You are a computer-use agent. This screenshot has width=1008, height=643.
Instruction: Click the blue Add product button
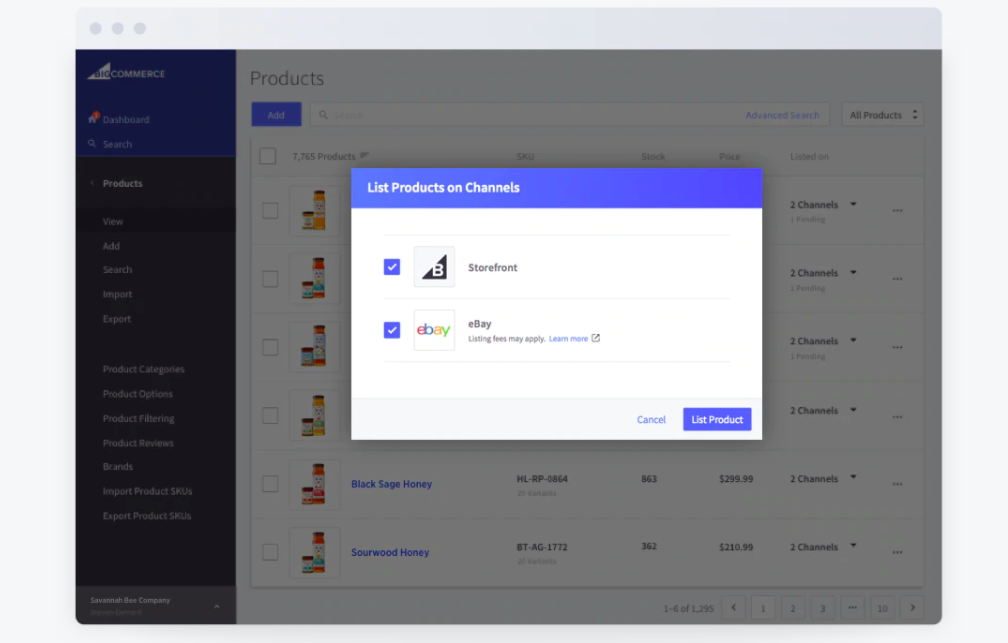click(x=276, y=114)
